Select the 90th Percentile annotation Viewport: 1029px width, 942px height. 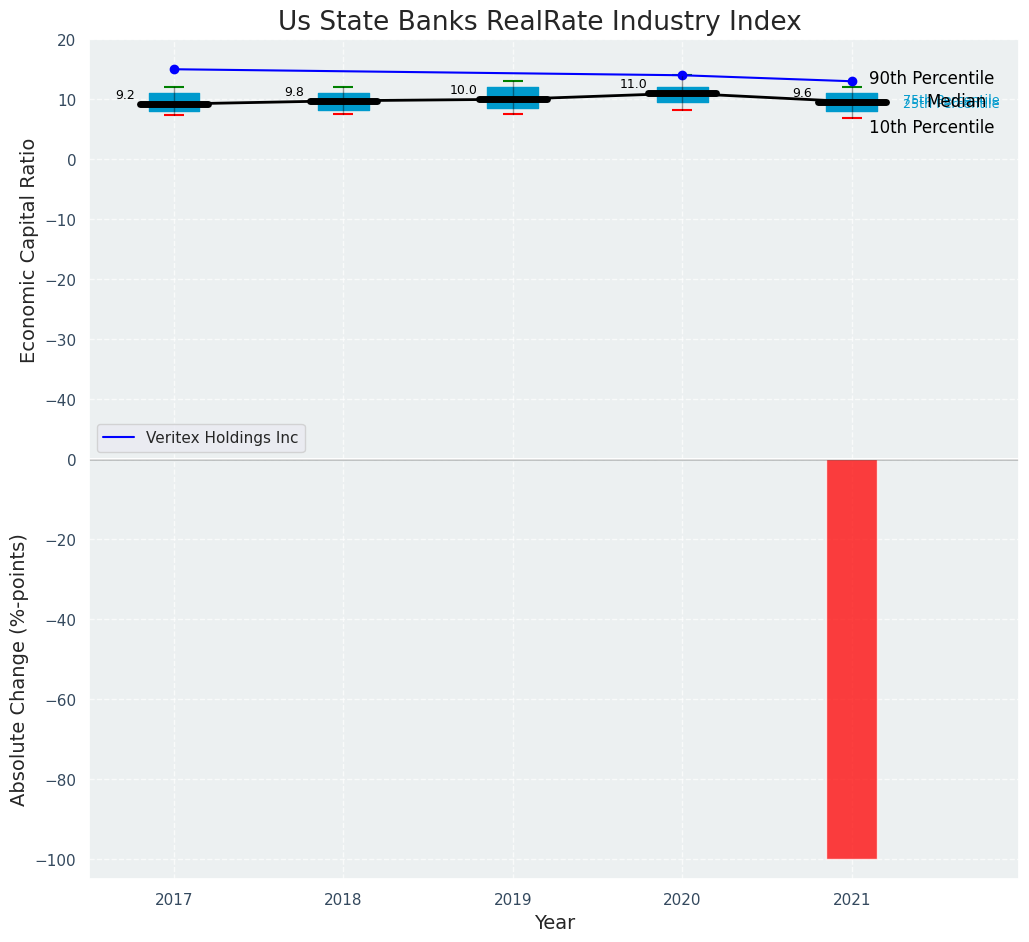click(931, 78)
